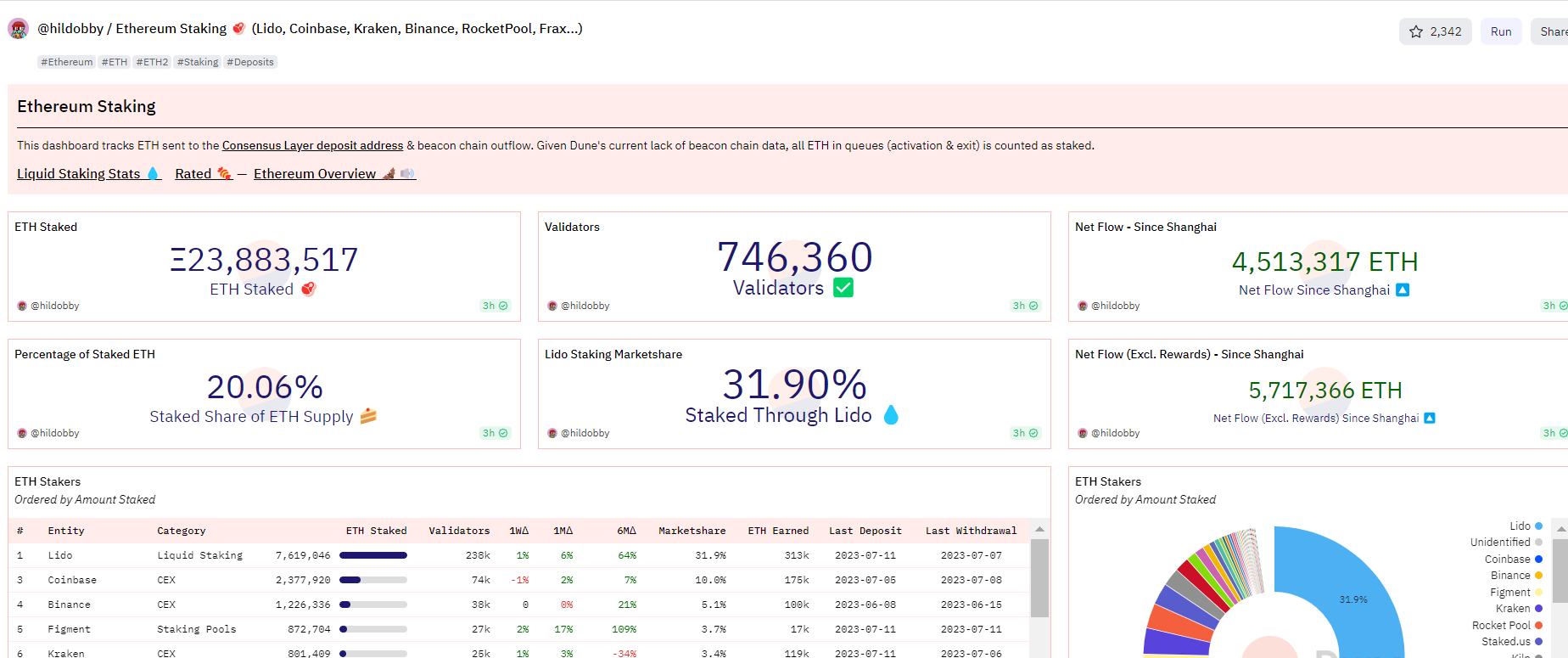1568x658 pixels.
Task: Open the Consensus Layer deposit address link
Action: tap(312, 146)
